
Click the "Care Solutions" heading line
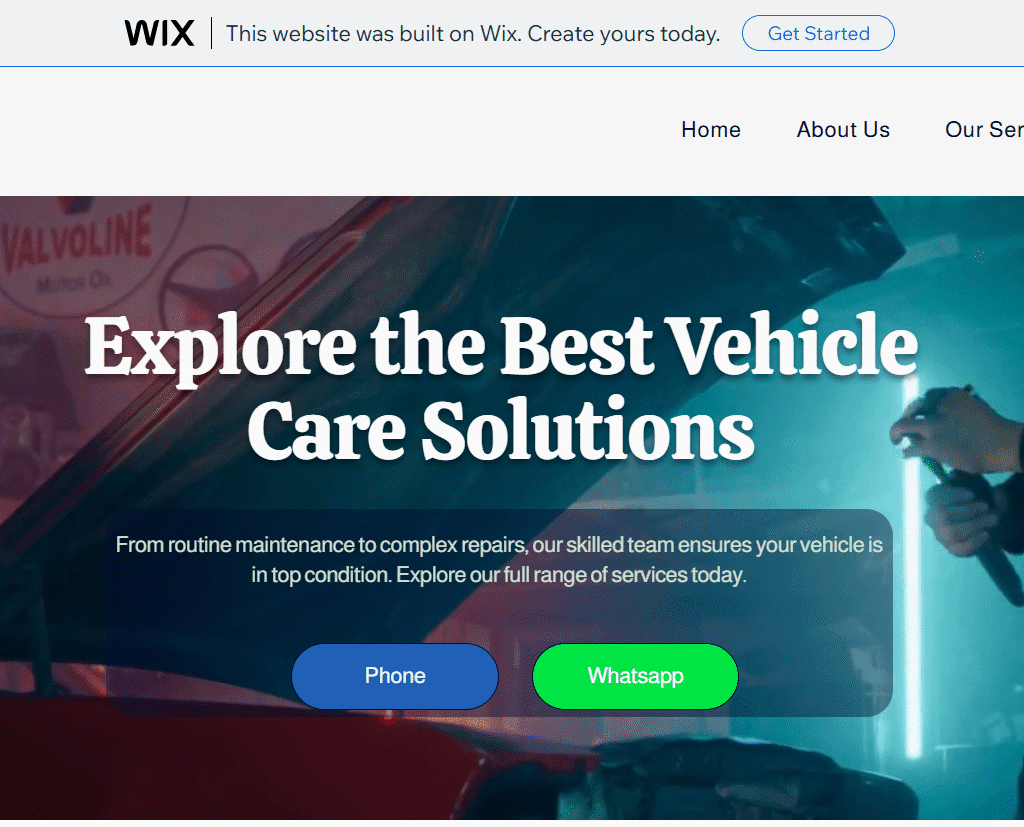(501, 430)
